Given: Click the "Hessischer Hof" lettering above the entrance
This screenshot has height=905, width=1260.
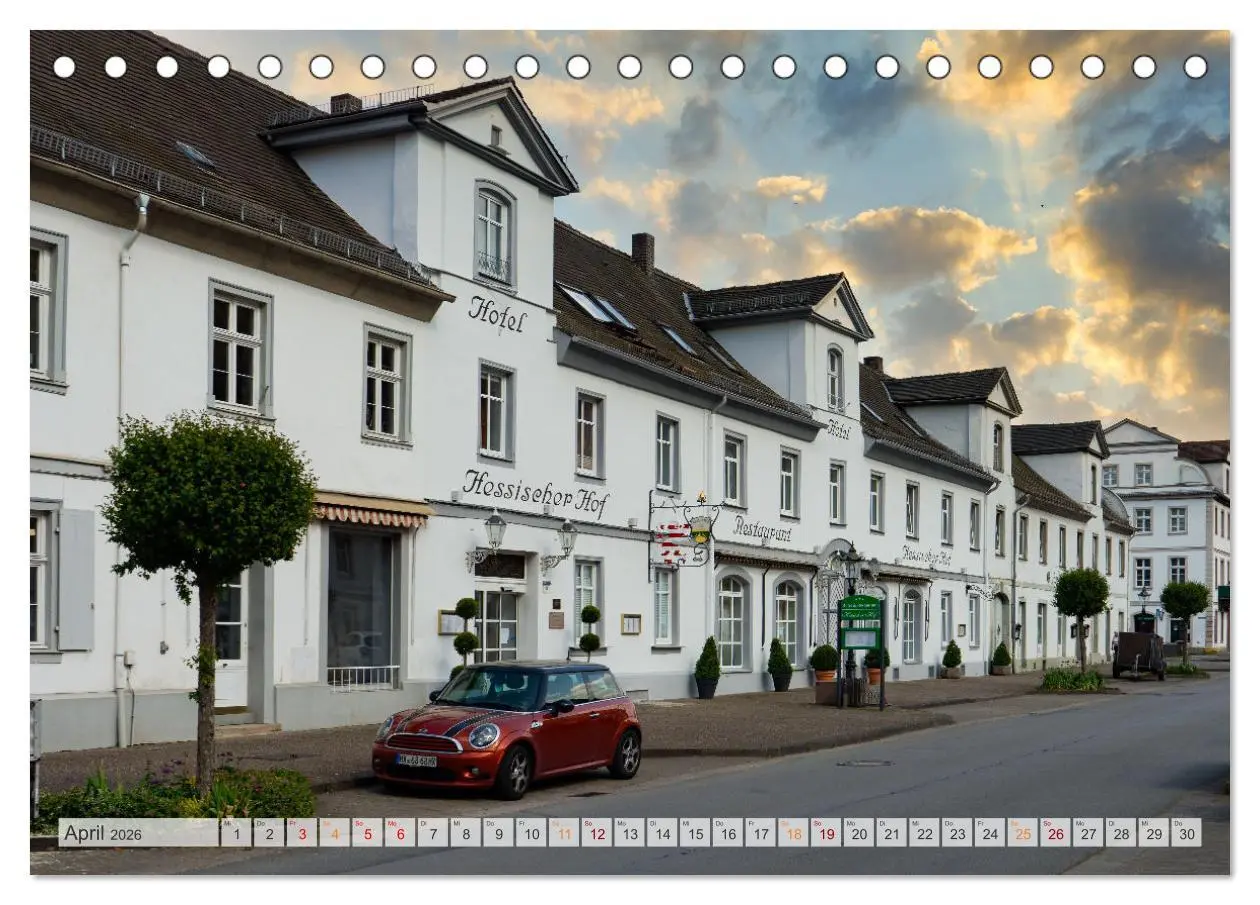Looking at the screenshot, I should [x=535, y=495].
